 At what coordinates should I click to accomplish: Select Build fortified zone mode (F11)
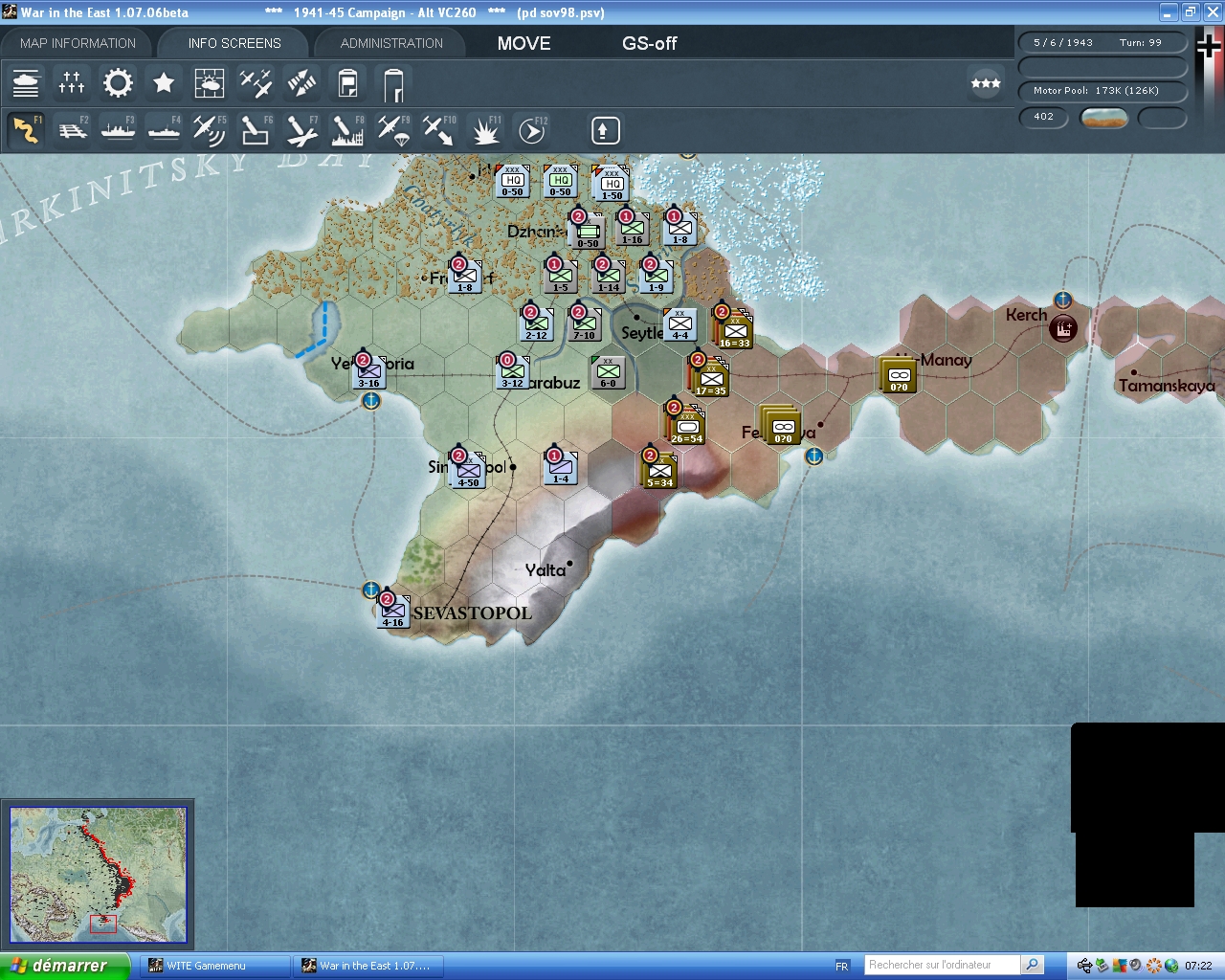[485, 130]
